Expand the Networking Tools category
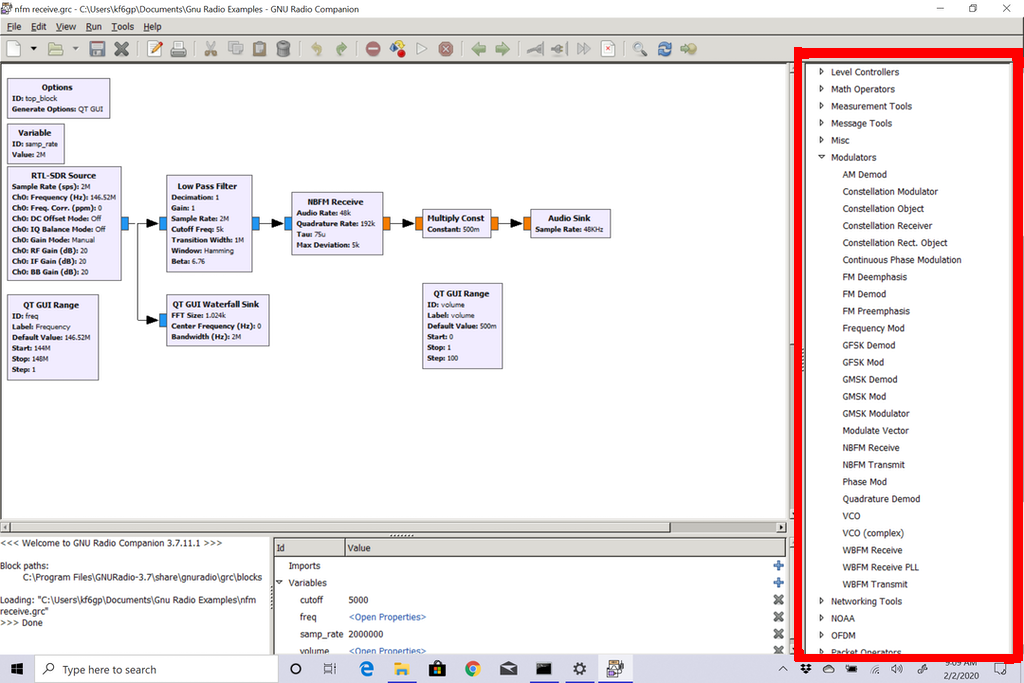This screenshot has height=683, width=1024. point(822,601)
